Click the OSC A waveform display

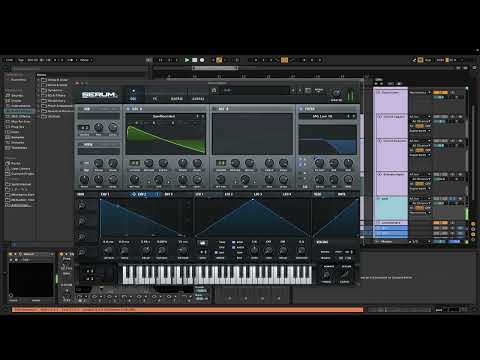(166, 137)
